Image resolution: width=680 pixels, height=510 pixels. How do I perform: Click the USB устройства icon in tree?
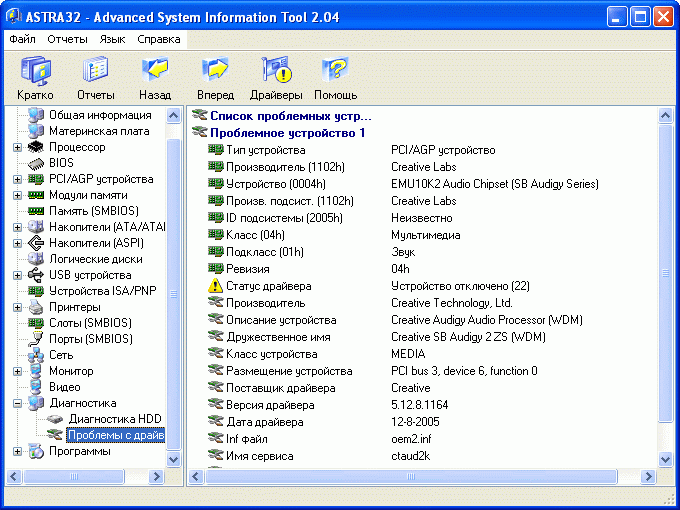click(x=36, y=275)
